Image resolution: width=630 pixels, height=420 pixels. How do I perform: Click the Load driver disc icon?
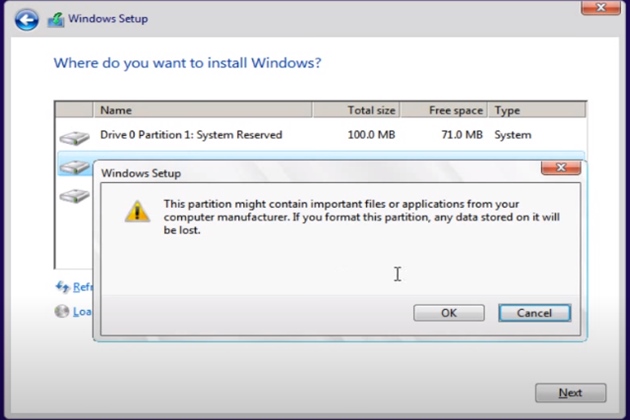coord(62,312)
